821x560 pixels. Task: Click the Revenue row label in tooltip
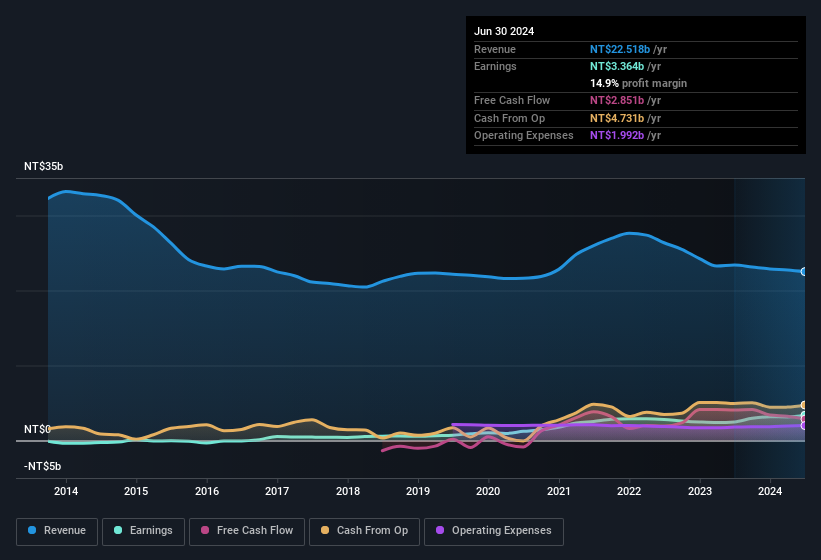pyautogui.click(x=495, y=49)
